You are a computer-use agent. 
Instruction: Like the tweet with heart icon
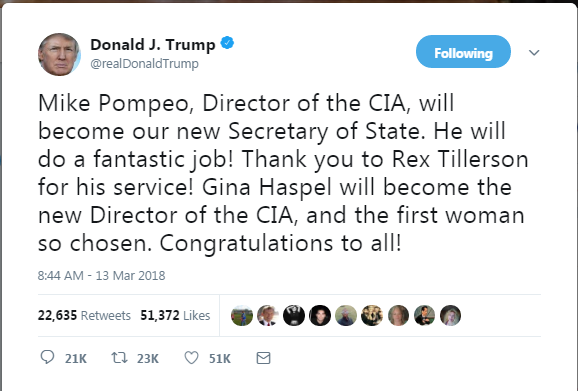point(191,357)
